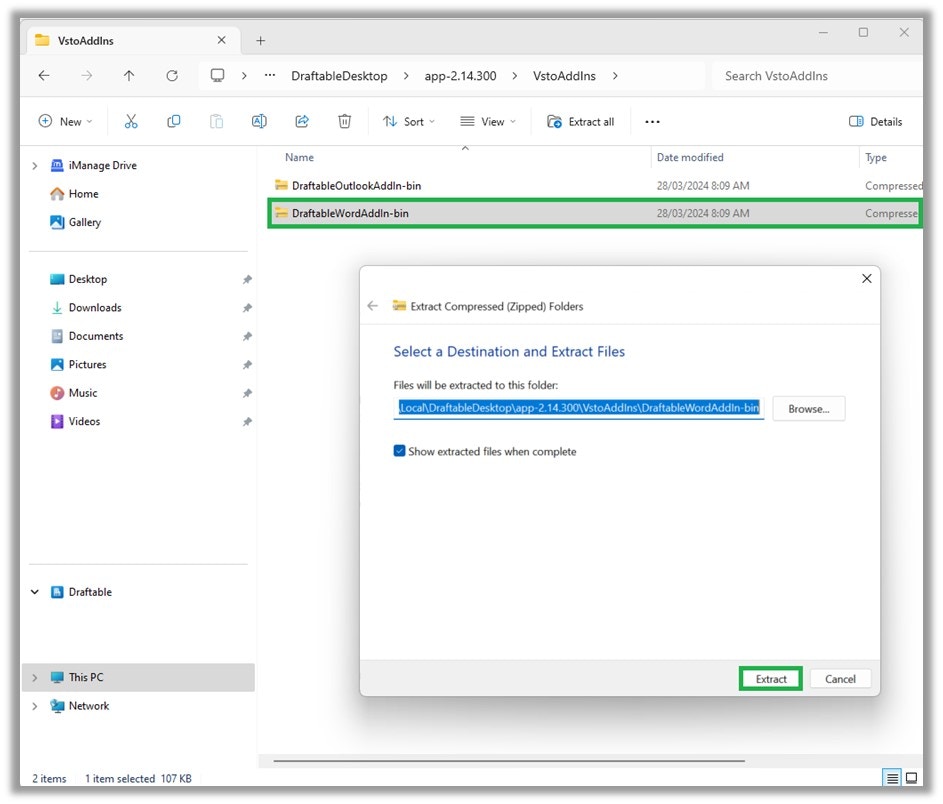
Task: Pin Downloads via its pin icon
Action: (247, 307)
